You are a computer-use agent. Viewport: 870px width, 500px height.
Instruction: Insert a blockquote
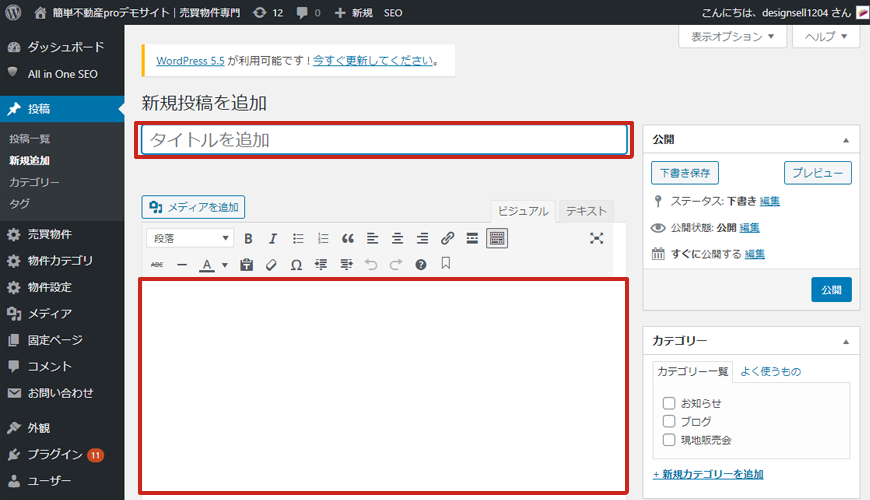coord(348,238)
